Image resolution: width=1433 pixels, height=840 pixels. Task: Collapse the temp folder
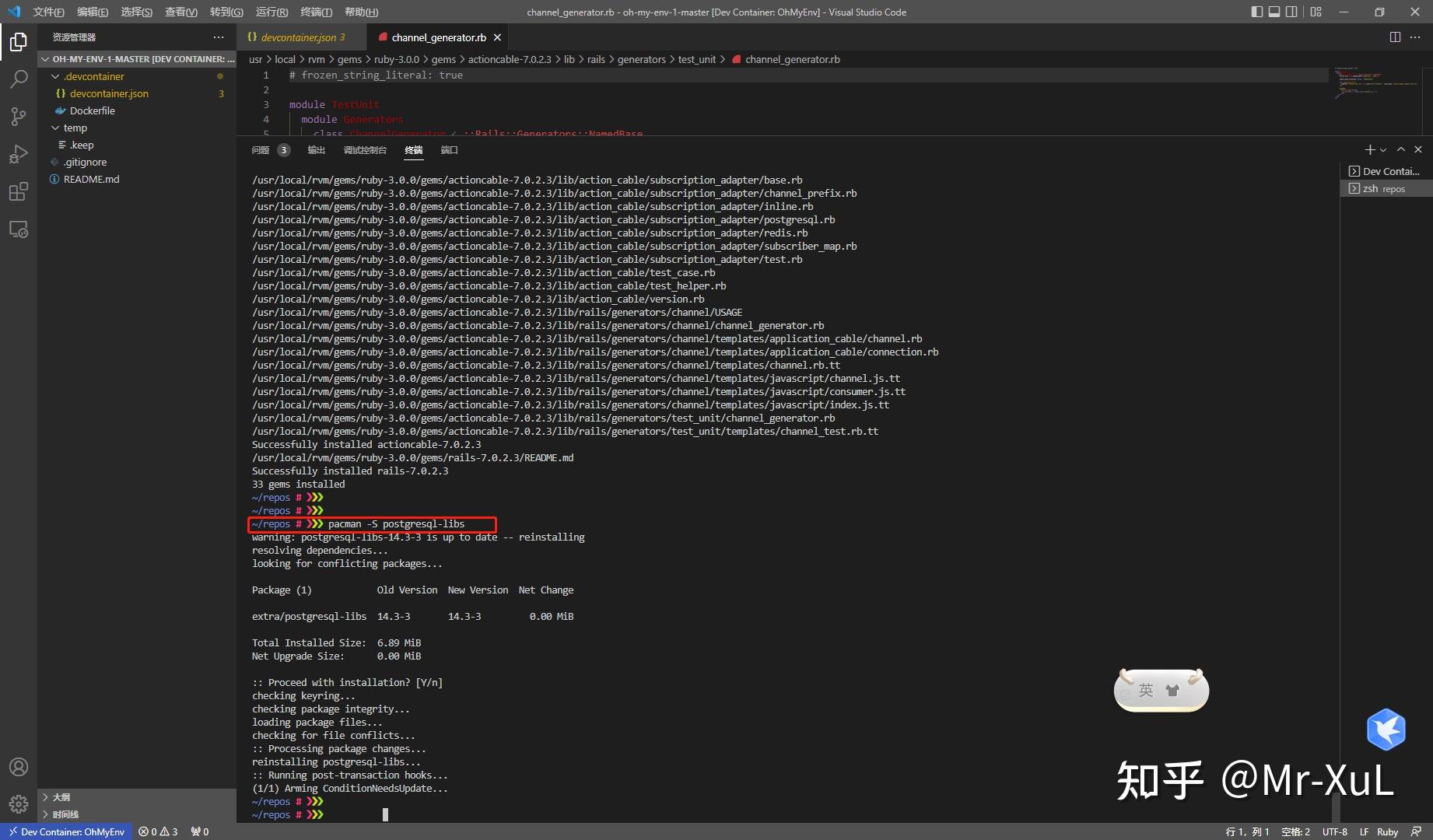(138, 128)
